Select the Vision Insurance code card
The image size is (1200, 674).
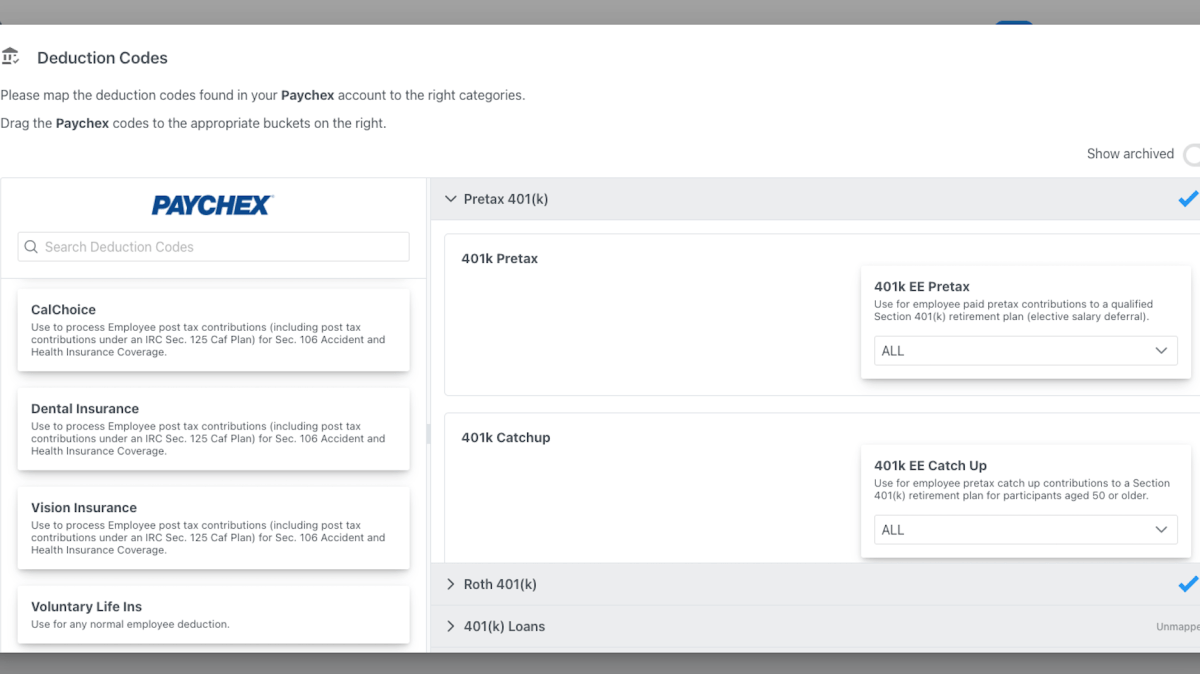[x=213, y=528]
